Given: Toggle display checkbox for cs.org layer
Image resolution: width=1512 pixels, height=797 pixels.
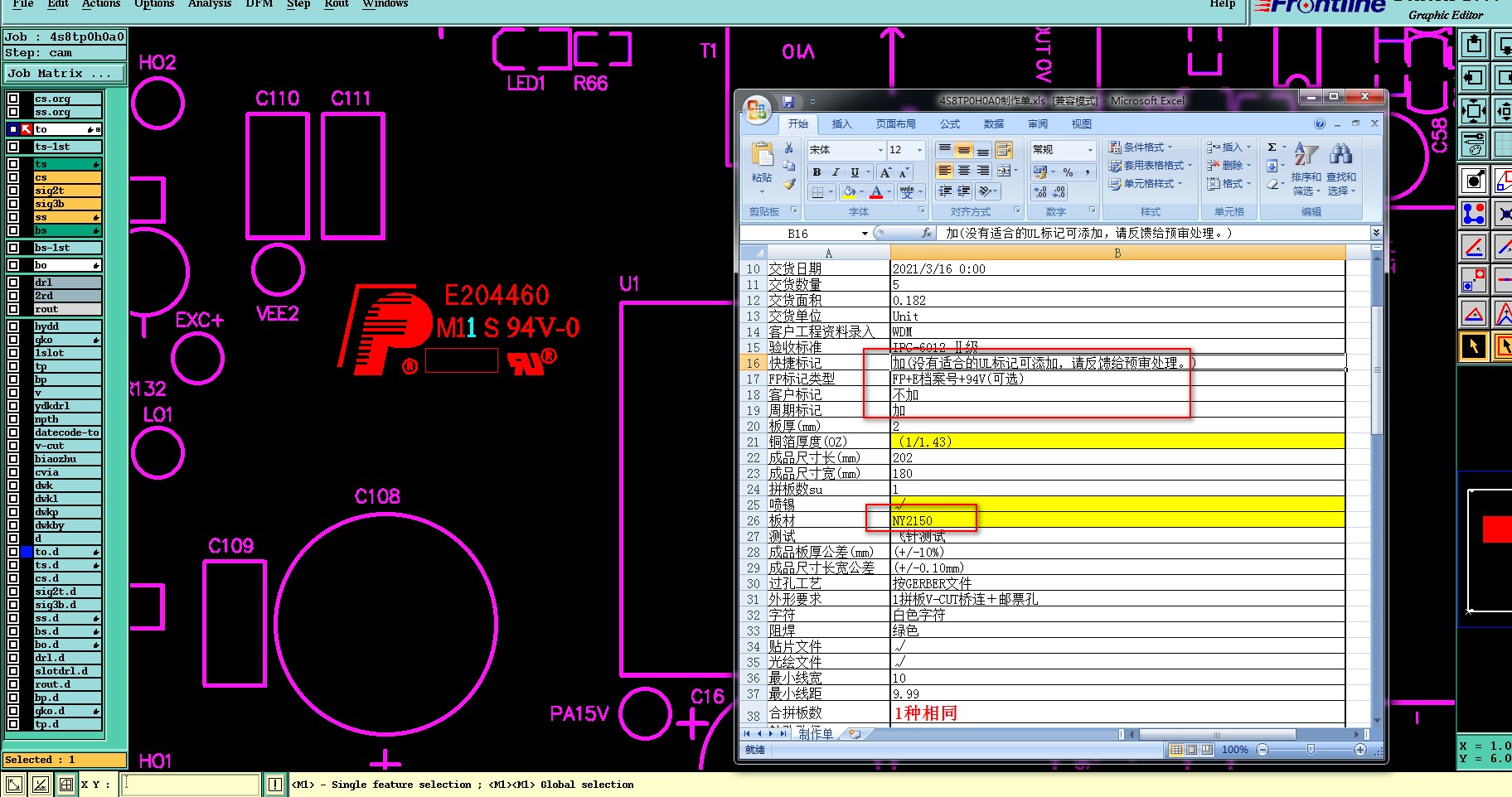Looking at the screenshot, I should click(13, 99).
